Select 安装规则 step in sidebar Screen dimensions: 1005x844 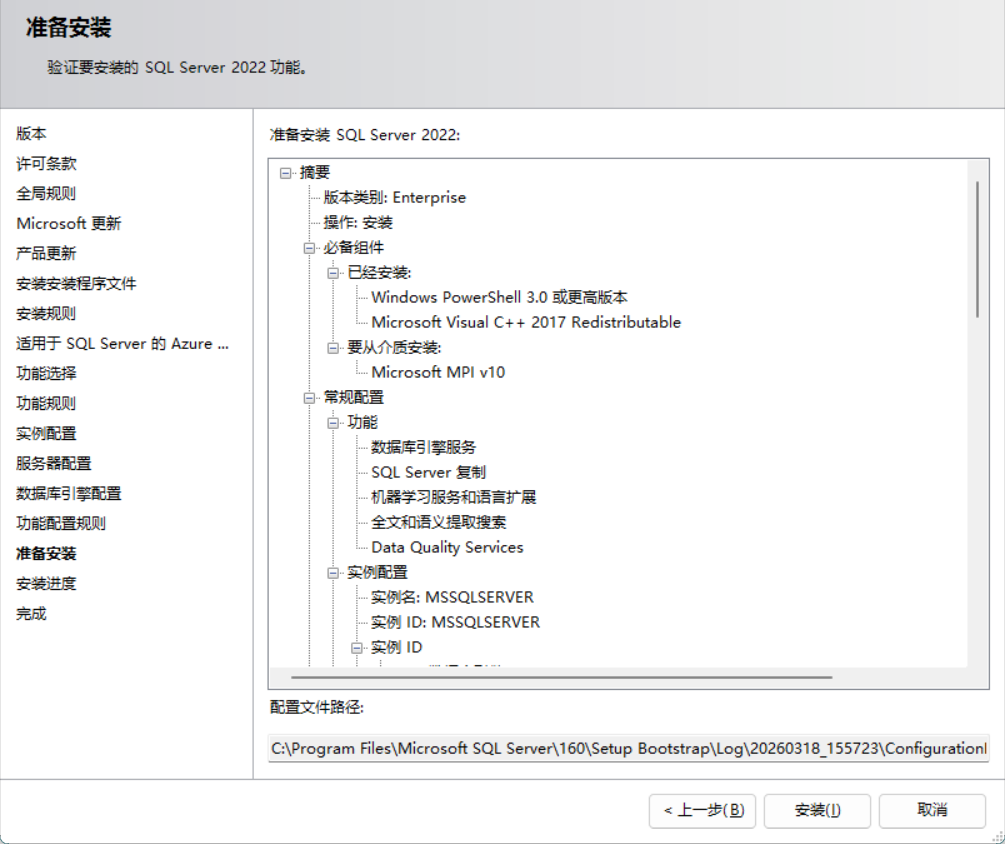click(46, 313)
